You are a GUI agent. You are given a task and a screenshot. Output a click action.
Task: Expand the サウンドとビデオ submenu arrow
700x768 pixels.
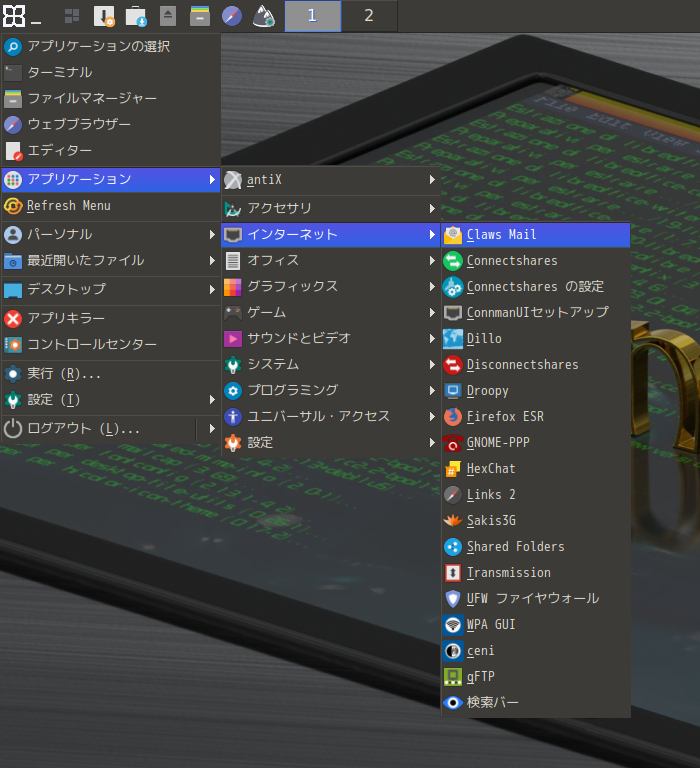(x=432, y=338)
